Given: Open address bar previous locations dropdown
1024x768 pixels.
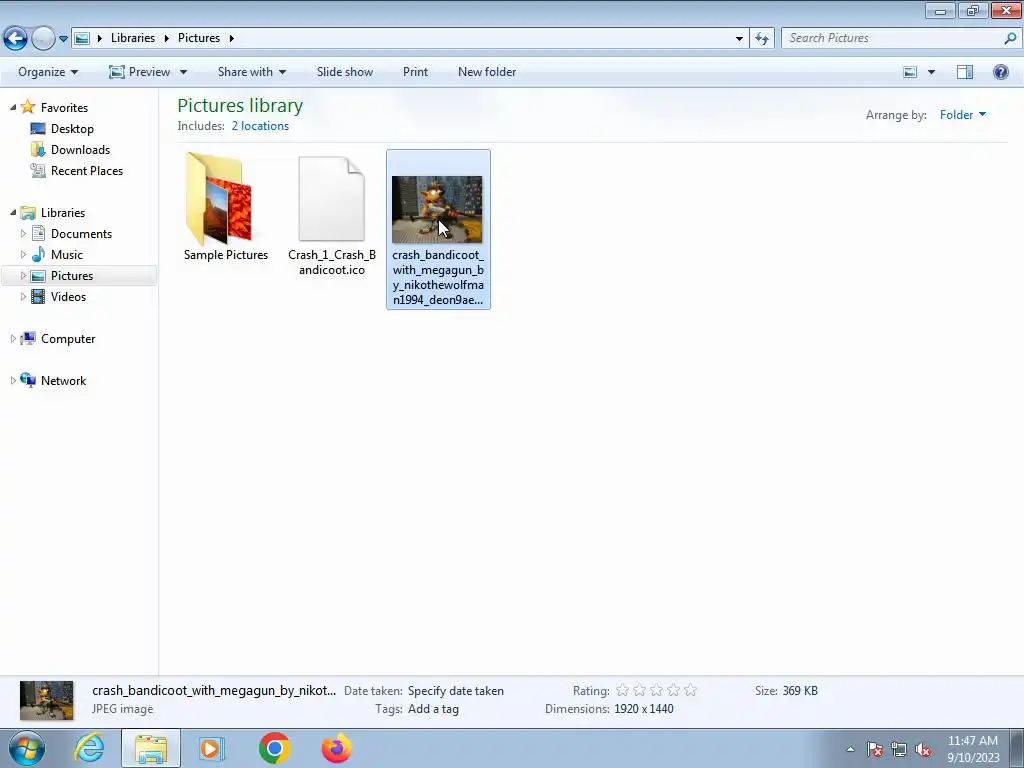Looking at the screenshot, I should point(739,39).
